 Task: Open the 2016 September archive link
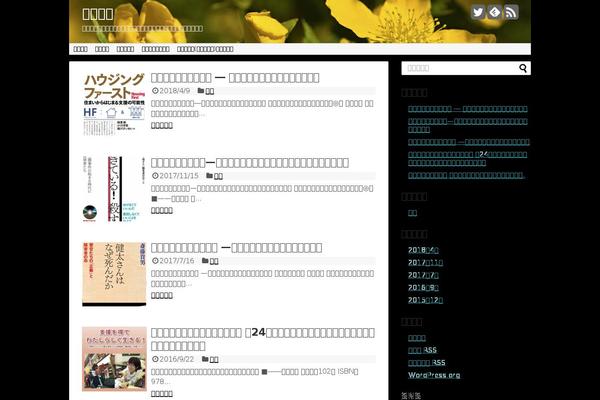[423, 288]
